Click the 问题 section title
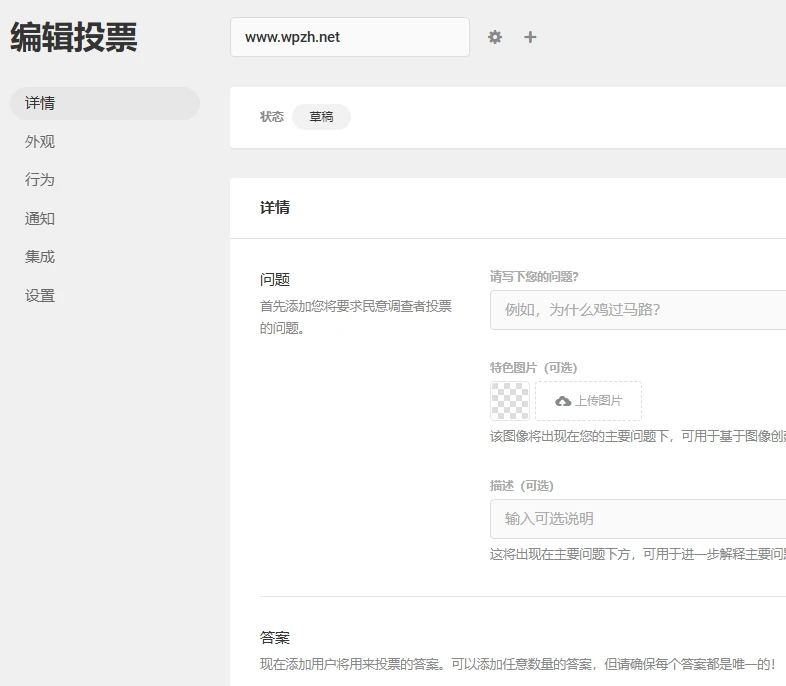Image resolution: width=786 pixels, height=686 pixels. (x=275, y=280)
